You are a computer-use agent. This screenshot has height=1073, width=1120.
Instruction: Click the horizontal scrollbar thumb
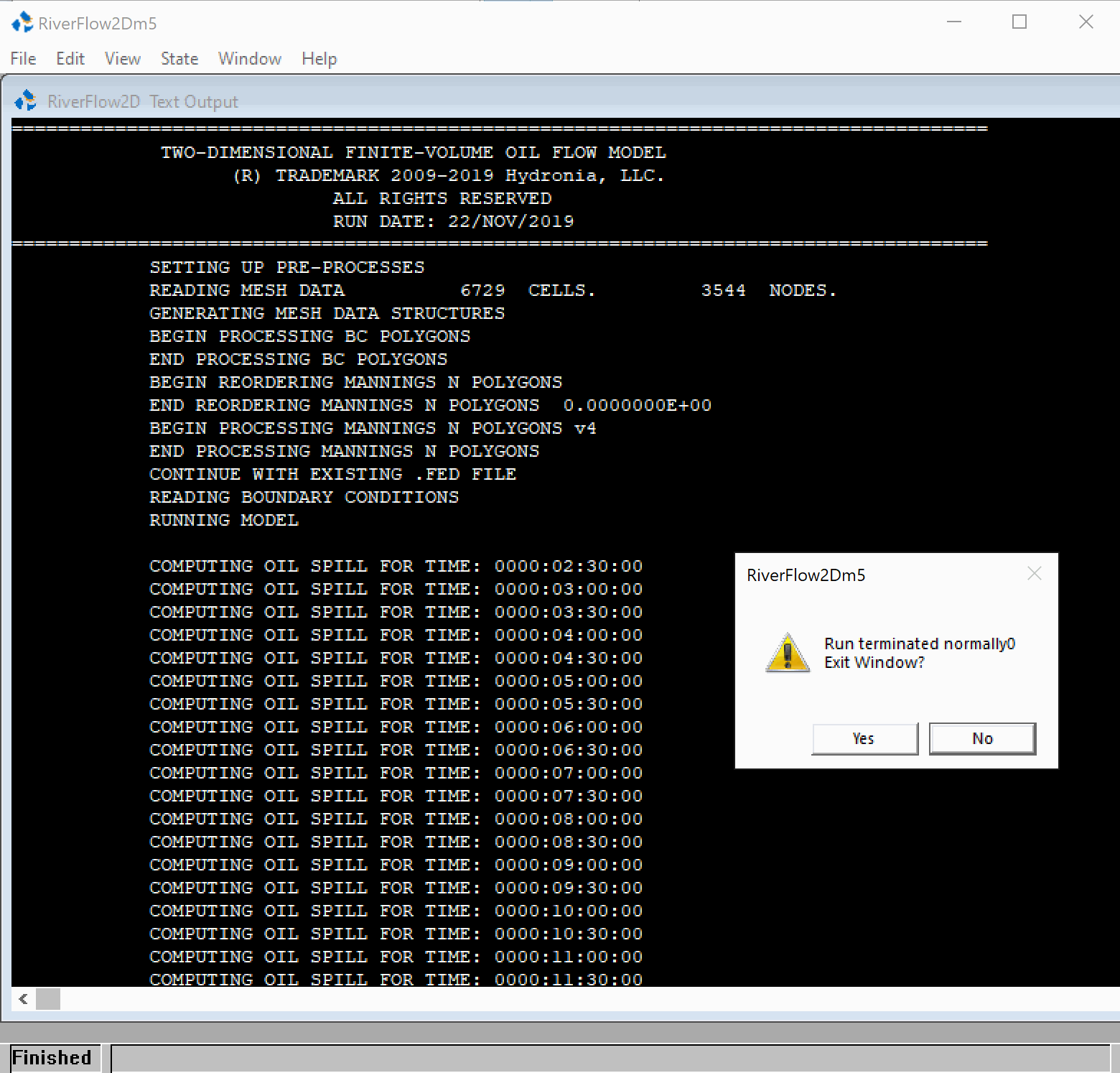(x=48, y=999)
